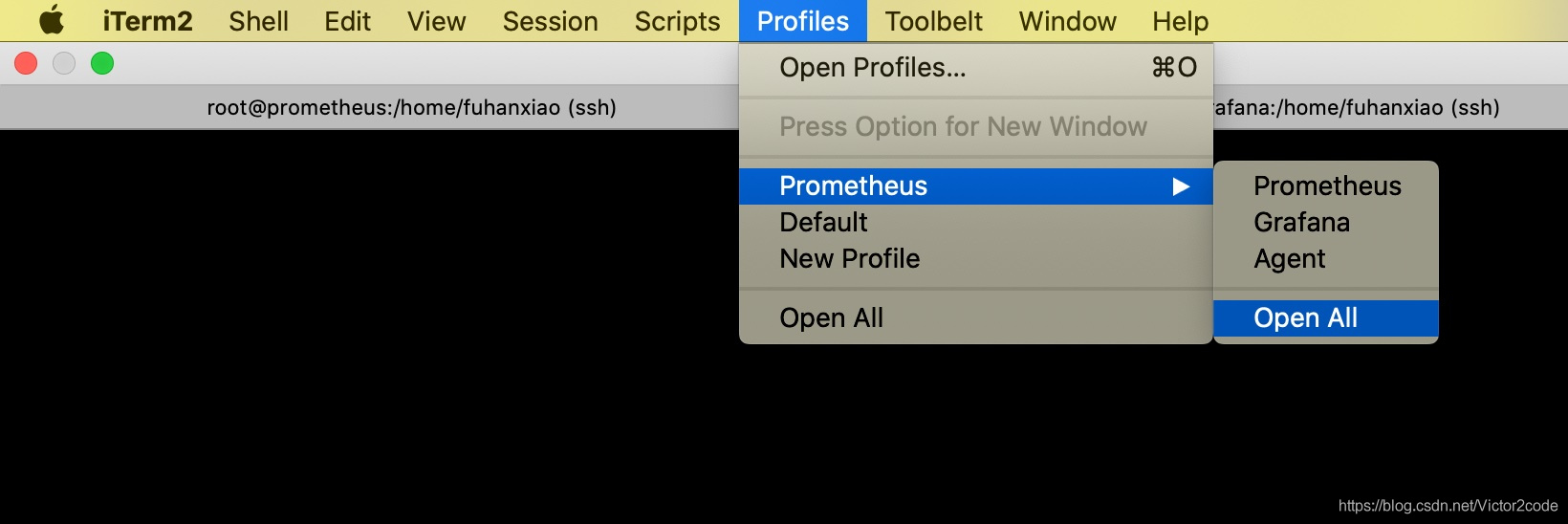The width and height of the screenshot is (1568, 524).
Task: Open the Window menu
Action: [x=1067, y=21]
